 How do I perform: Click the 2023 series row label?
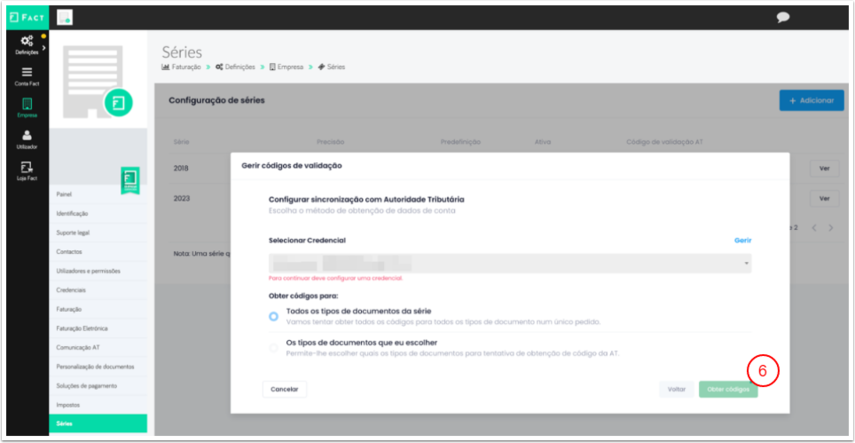182,199
